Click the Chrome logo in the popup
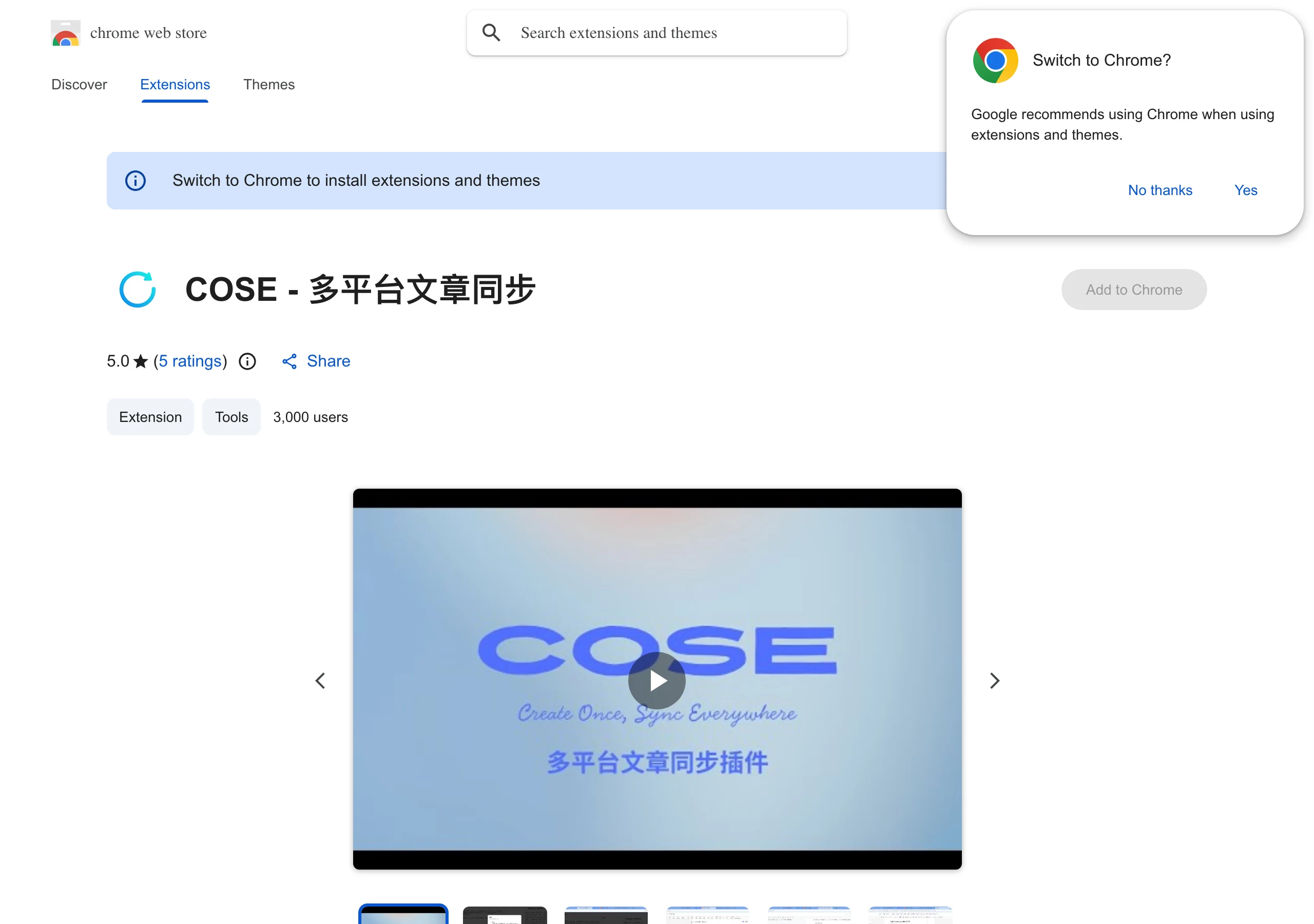This screenshot has height=924, width=1314. [x=995, y=60]
